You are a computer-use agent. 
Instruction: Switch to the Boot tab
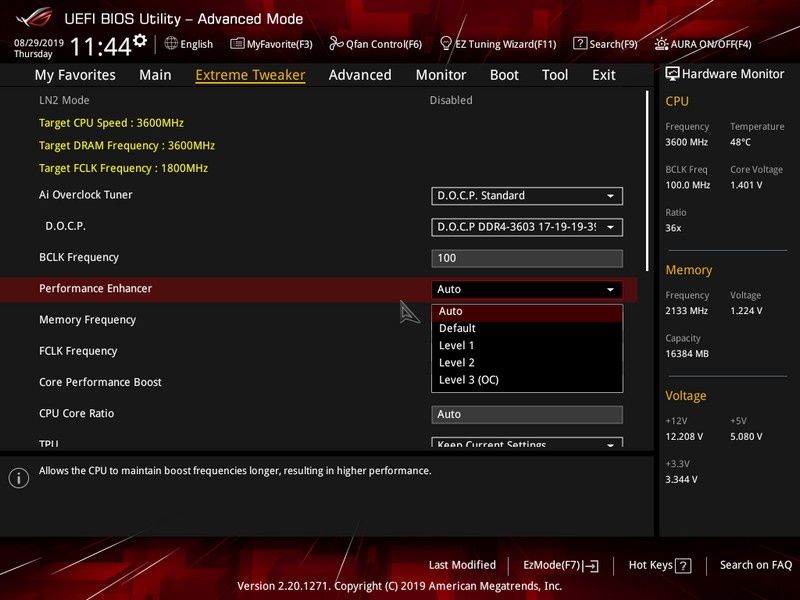[x=504, y=75]
